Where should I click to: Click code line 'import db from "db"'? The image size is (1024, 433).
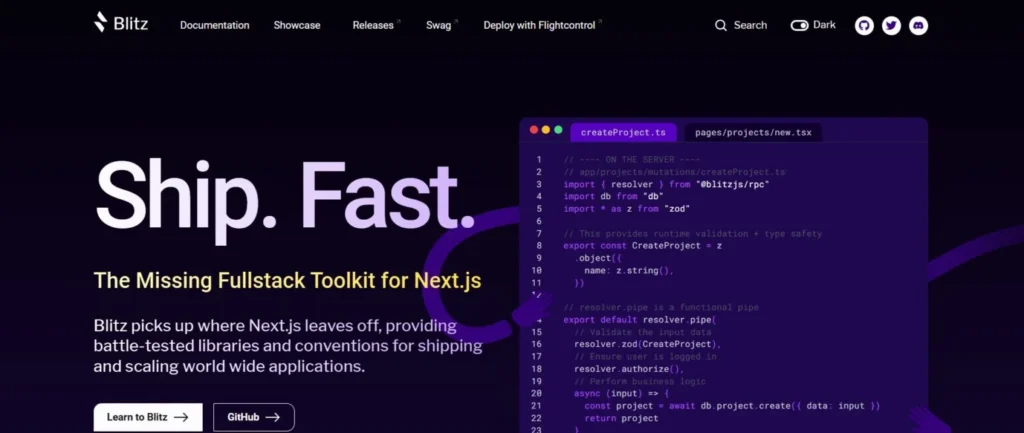coord(613,197)
